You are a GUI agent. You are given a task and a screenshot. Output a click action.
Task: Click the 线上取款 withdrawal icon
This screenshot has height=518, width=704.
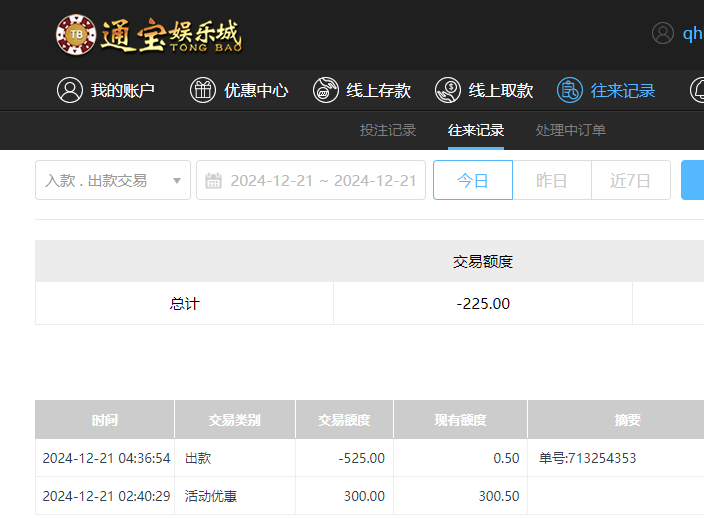pyautogui.click(x=448, y=90)
